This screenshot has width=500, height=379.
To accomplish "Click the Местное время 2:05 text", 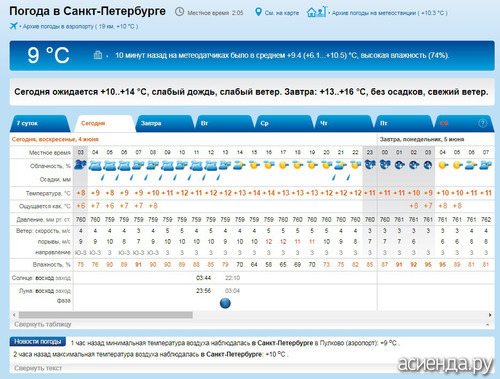I will pyautogui.click(x=215, y=13).
